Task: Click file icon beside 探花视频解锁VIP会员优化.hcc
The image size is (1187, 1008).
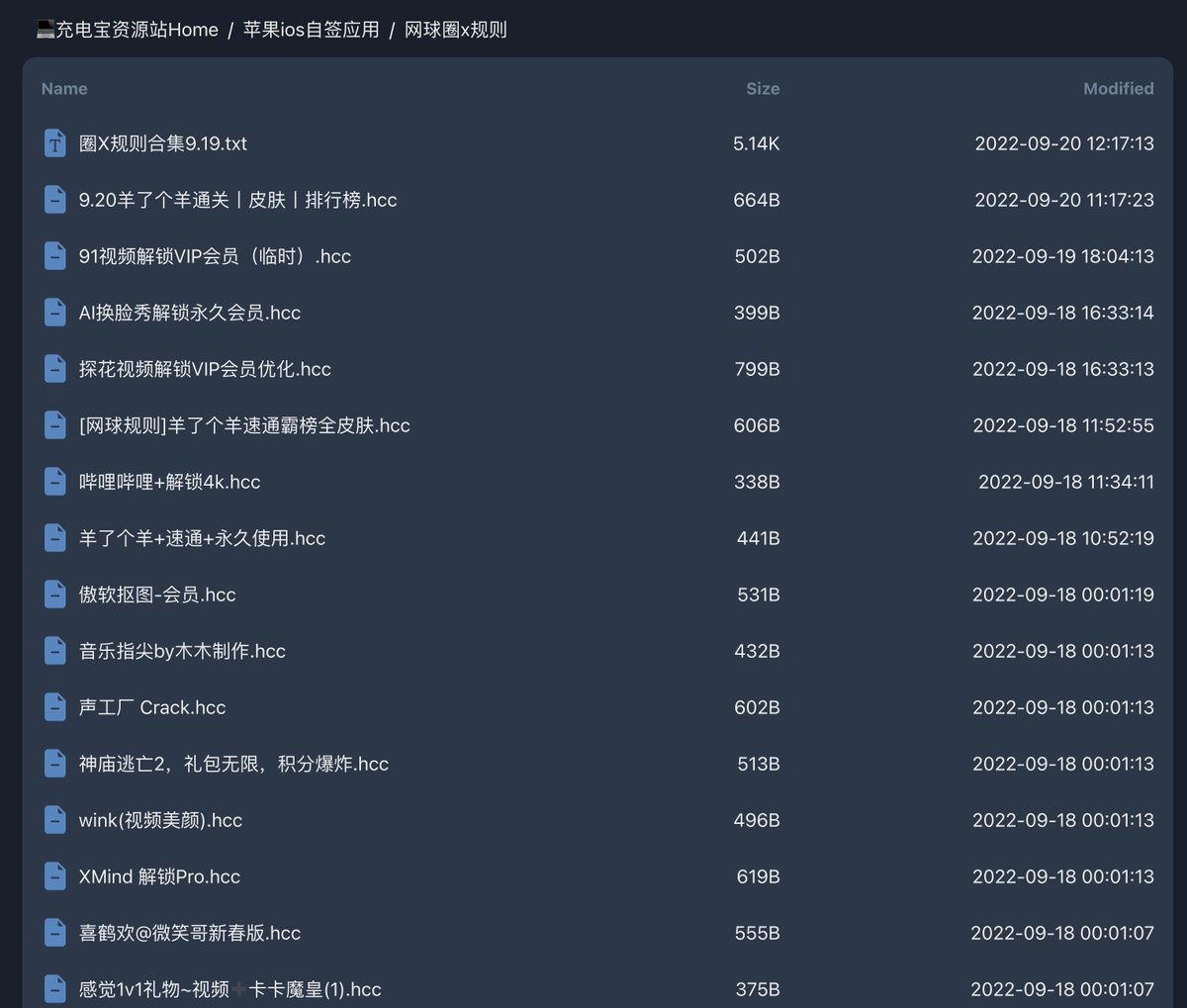Action: (55, 369)
